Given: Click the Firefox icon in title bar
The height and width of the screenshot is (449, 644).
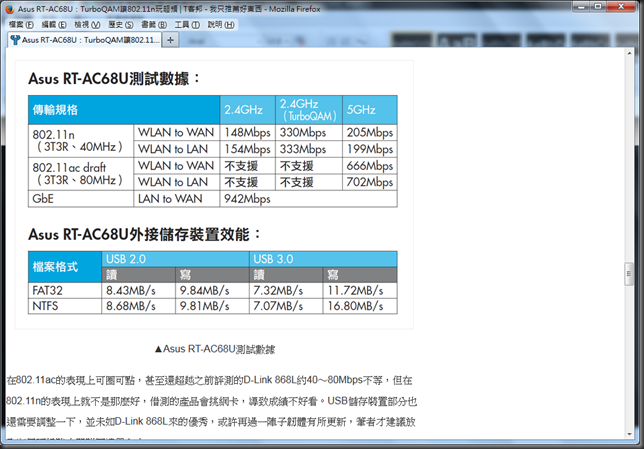Looking at the screenshot, I should pyautogui.click(x=10, y=9).
